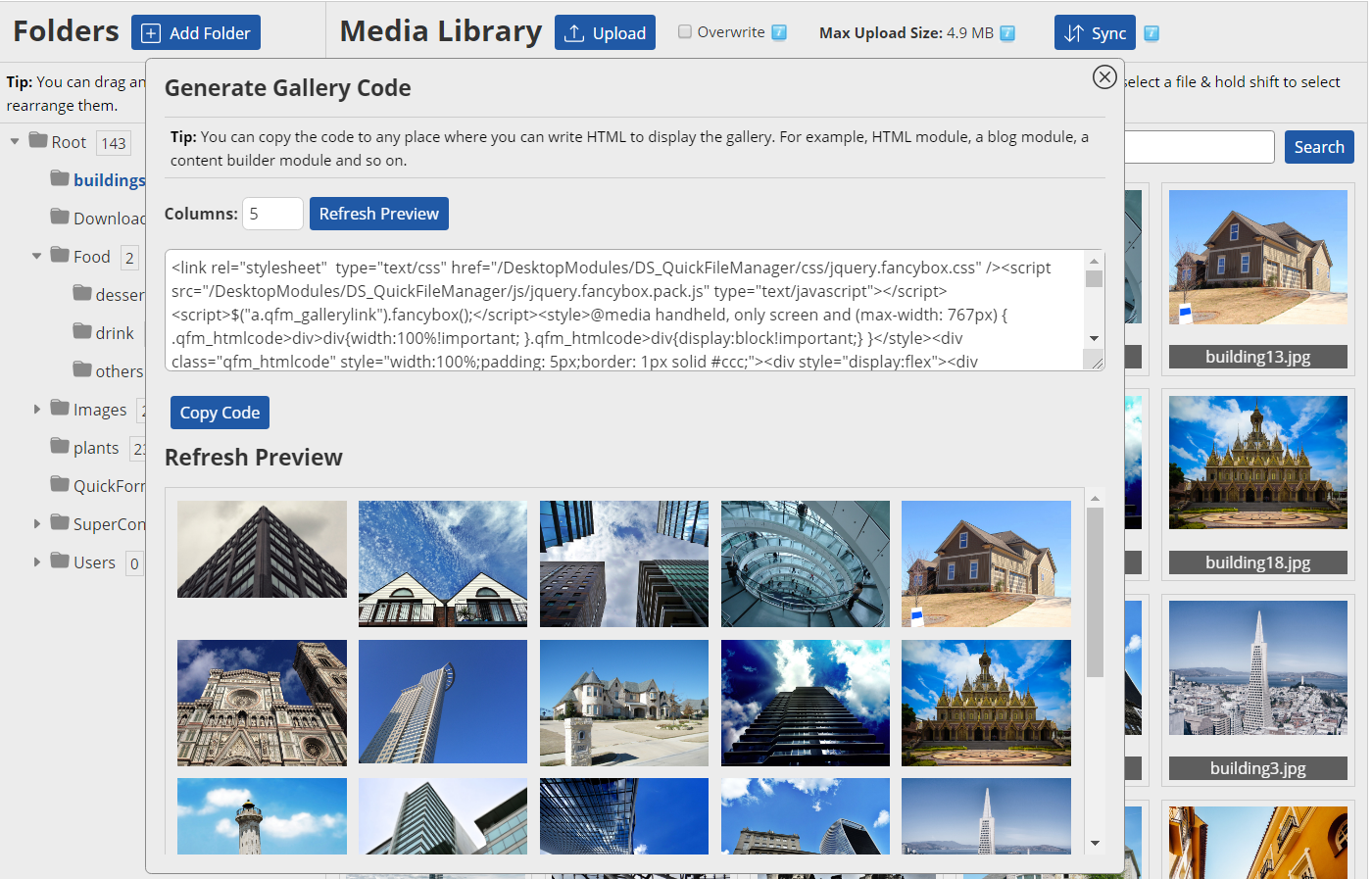Toggle the Overwrite checkbox
Screen dimensions: 1372x879
tap(685, 31)
